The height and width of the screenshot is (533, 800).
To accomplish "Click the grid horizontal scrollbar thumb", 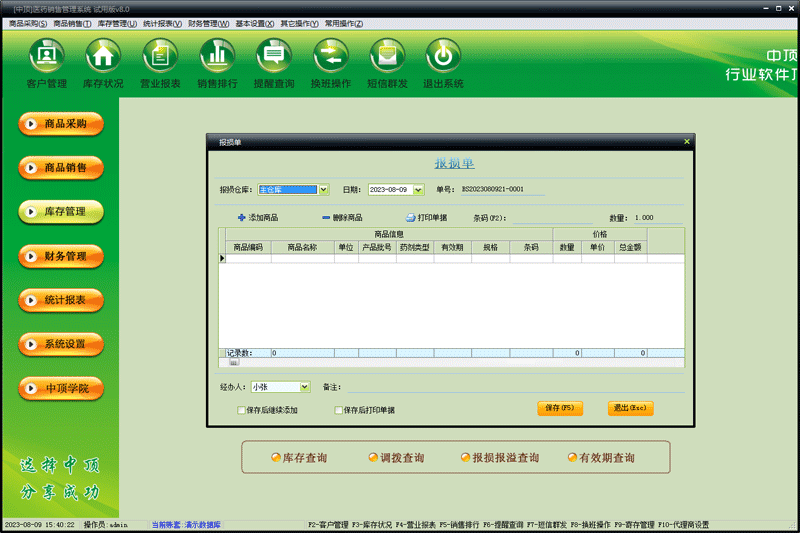I will point(234,363).
